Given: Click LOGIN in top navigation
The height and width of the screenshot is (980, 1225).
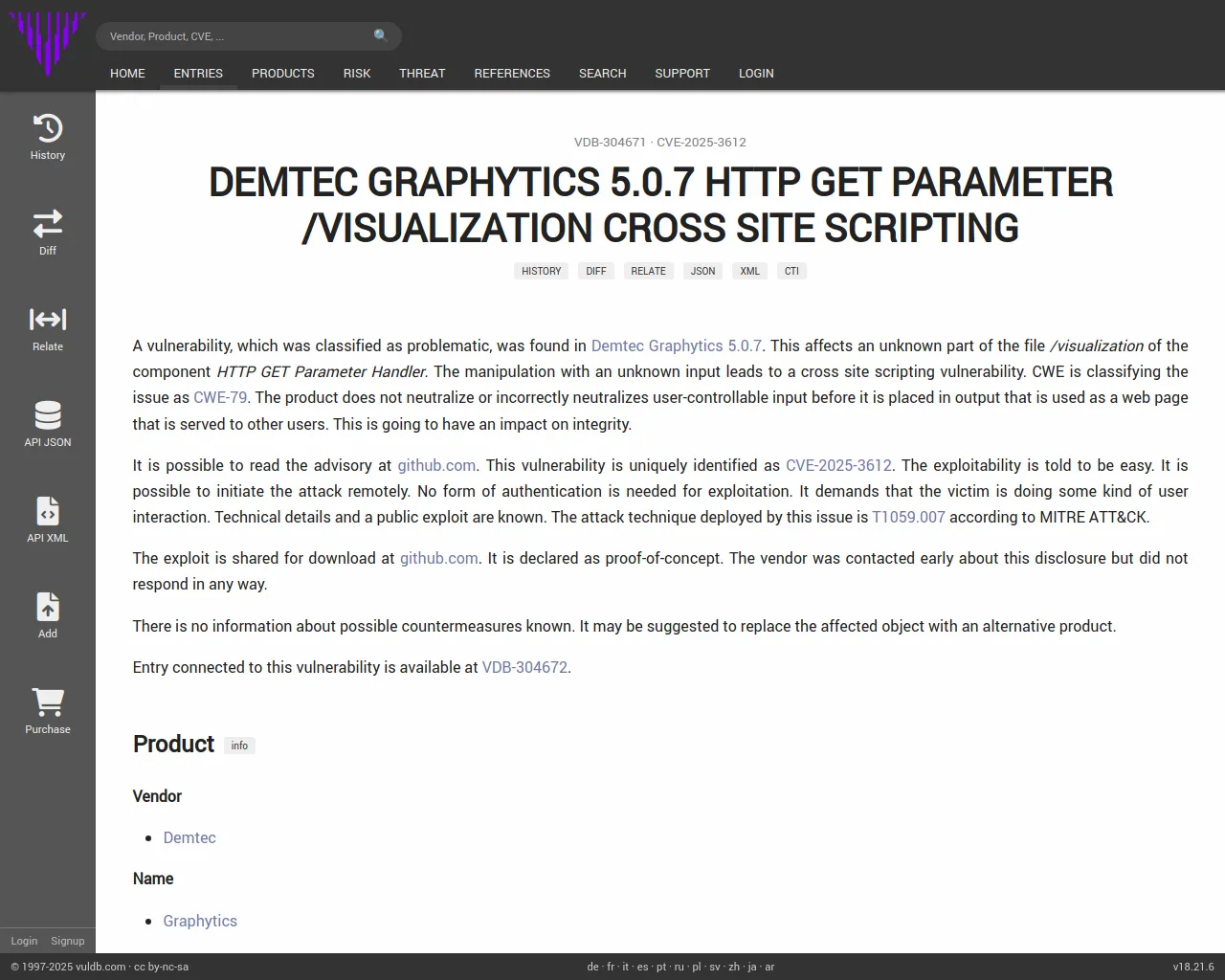Looking at the screenshot, I should 756,73.
